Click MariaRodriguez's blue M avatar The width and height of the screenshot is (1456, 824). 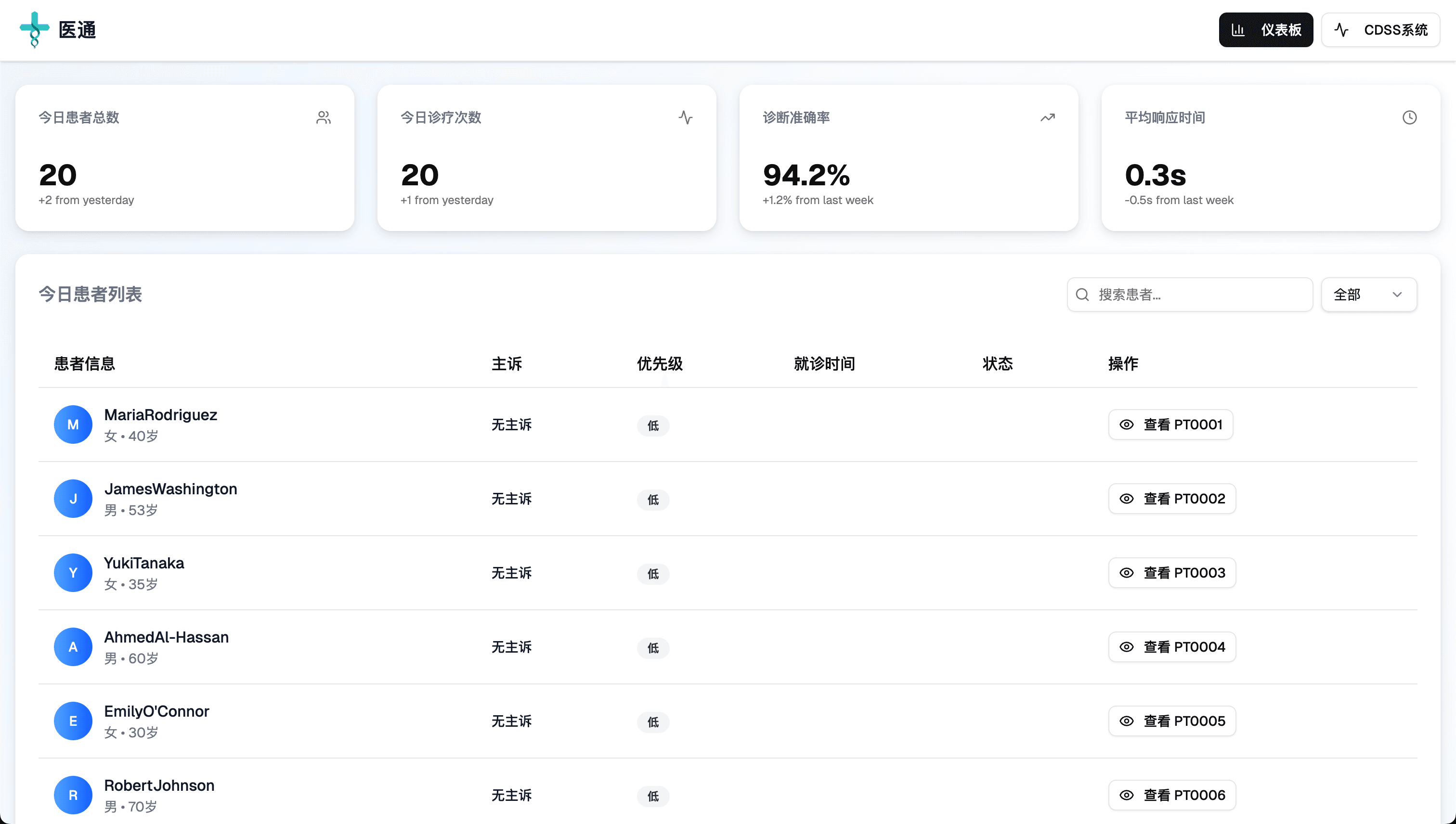73,425
